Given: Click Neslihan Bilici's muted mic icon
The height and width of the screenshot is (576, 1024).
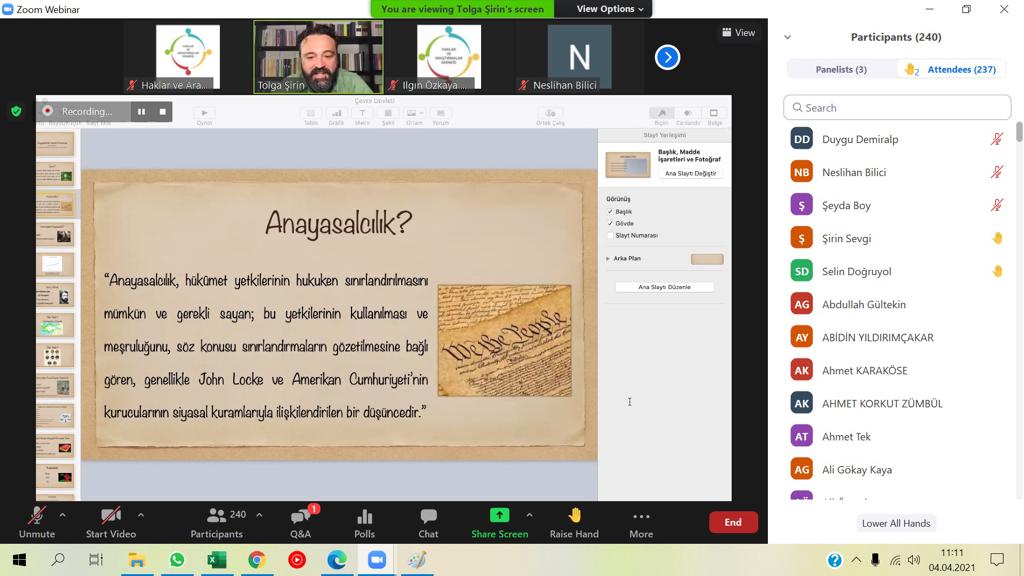Looking at the screenshot, I should (997, 172).
